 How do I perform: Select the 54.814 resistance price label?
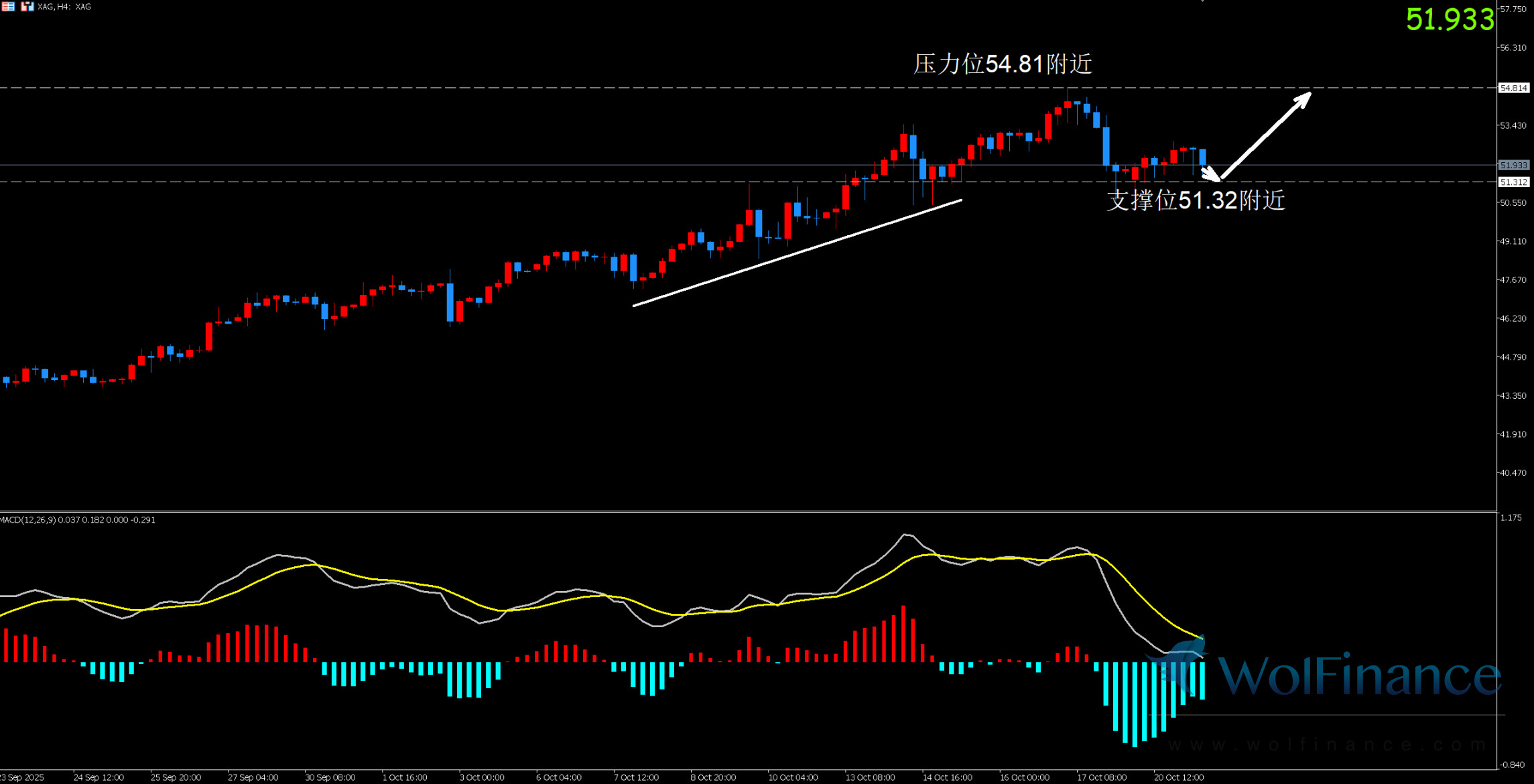(1513, 88)
